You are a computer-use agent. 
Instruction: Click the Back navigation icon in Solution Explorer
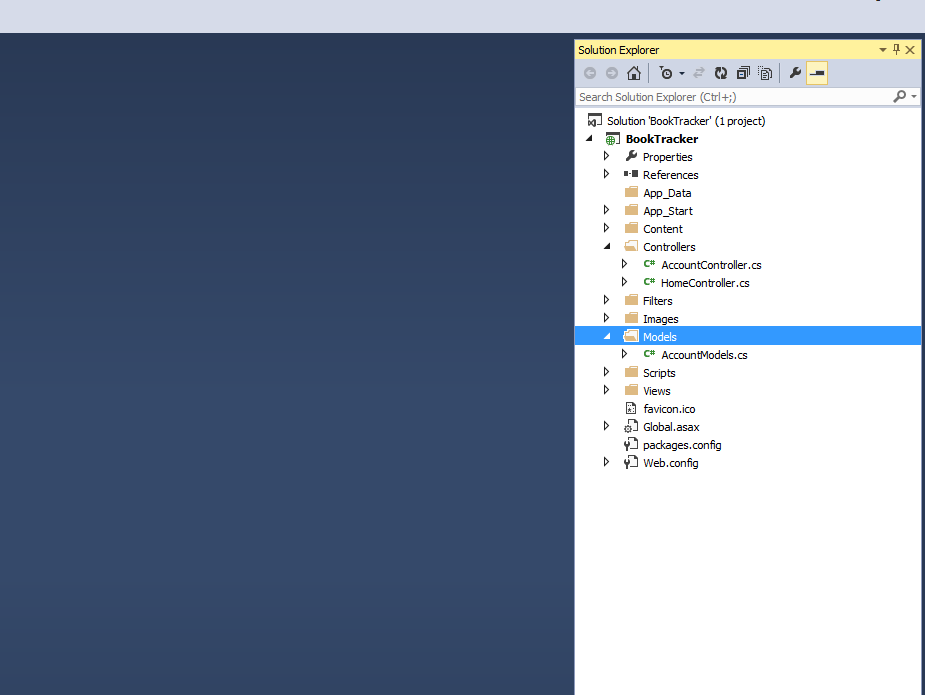(589, 73)
